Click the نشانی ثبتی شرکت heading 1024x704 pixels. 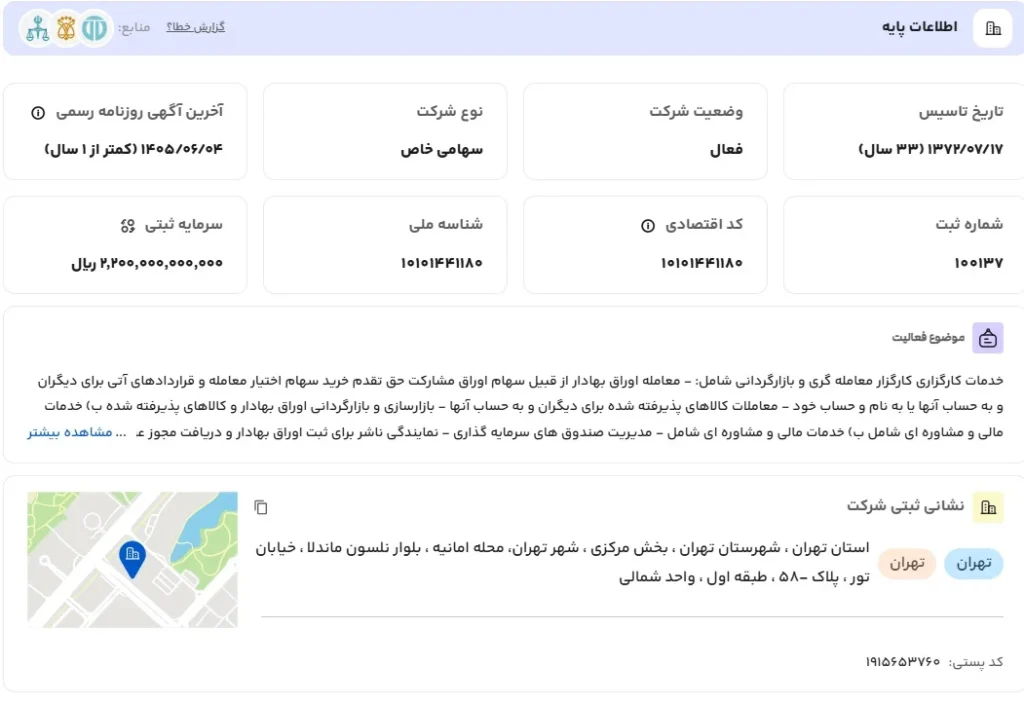905,506
